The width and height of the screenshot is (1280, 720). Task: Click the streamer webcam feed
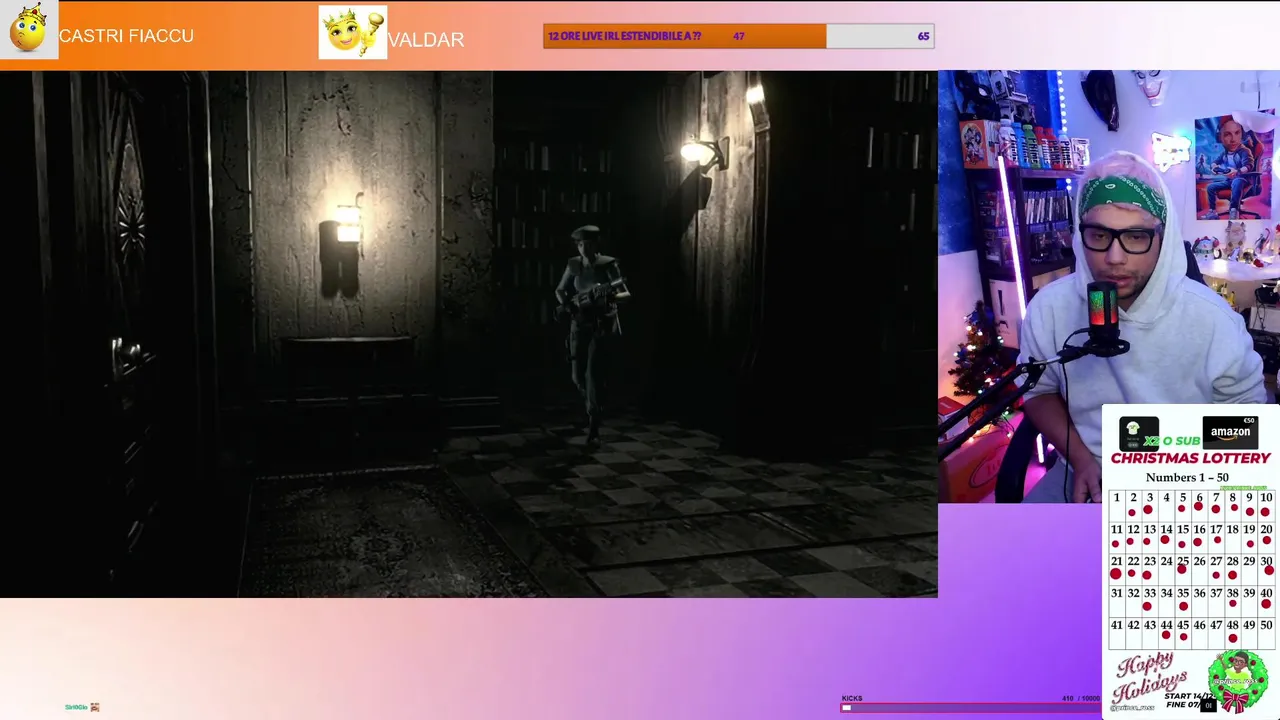click(x=1109, y=285)
